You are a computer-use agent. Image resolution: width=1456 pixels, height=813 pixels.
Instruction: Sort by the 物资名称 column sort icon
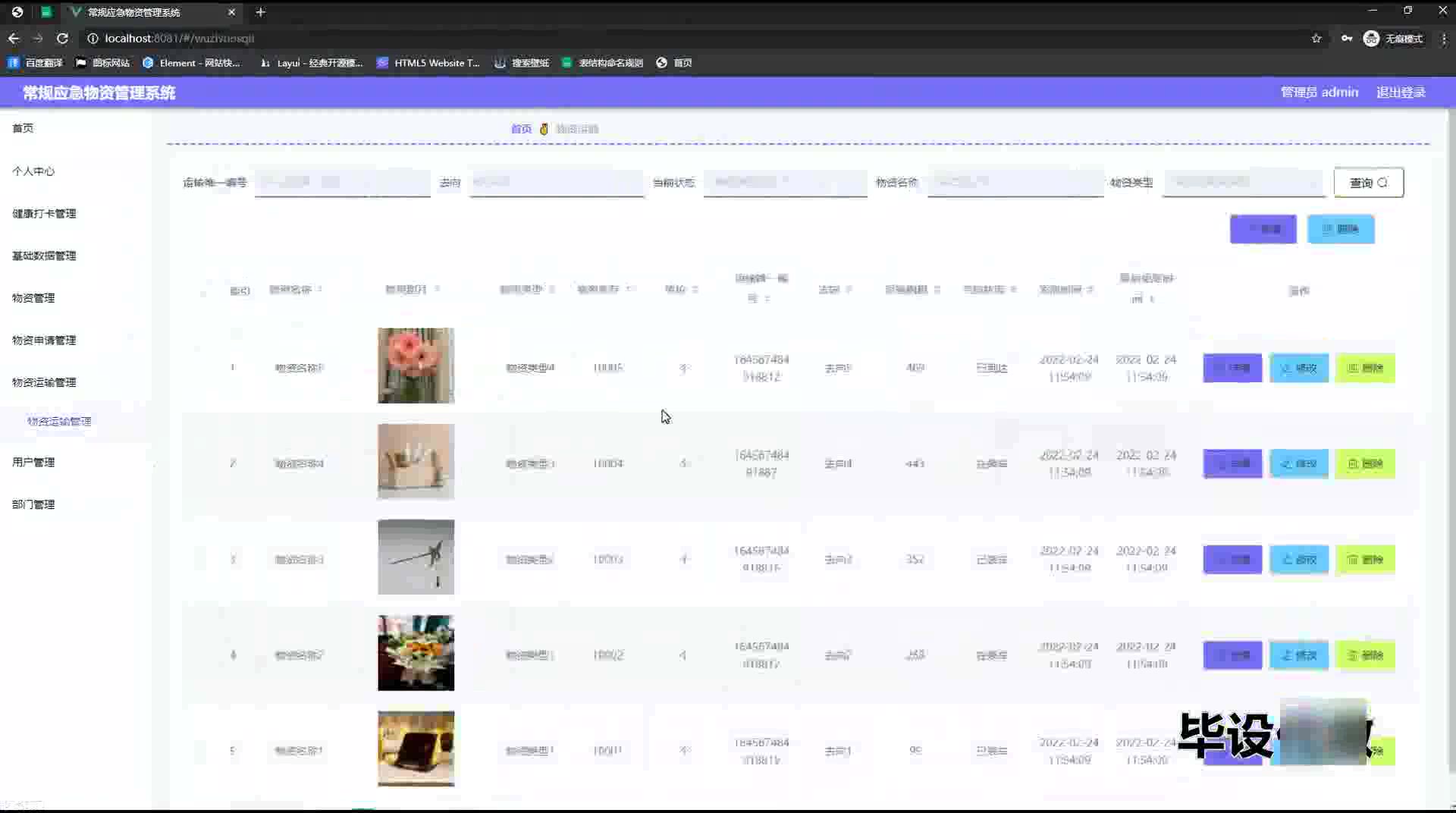coord(320,290)
